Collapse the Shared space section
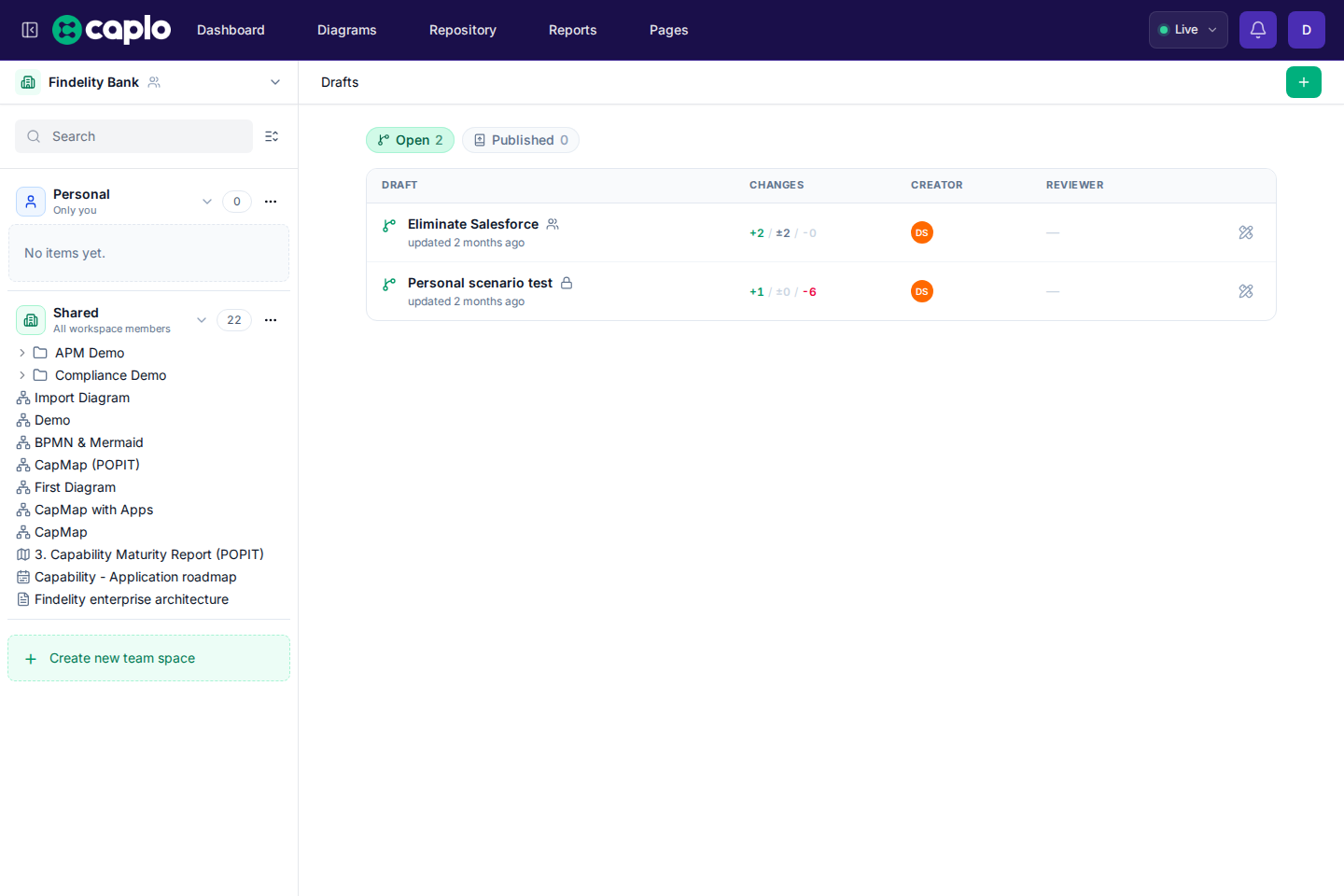The height and width of the screenshot is (896, 1344). pos(202,320)
